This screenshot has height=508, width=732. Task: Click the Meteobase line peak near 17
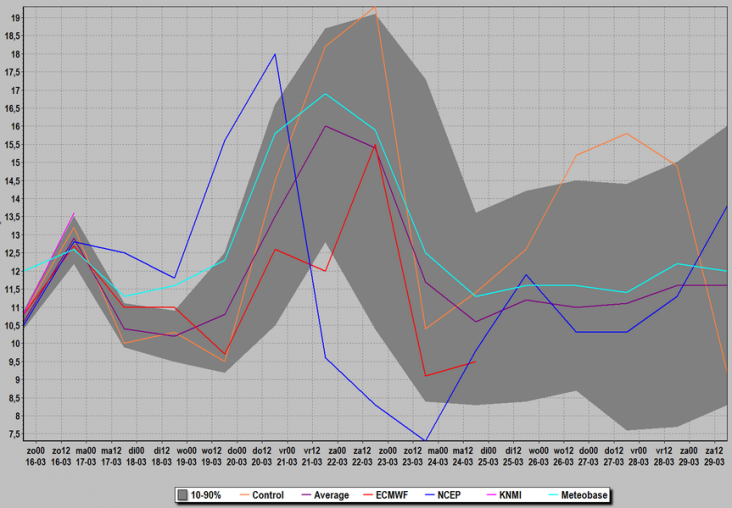point(325,94)
